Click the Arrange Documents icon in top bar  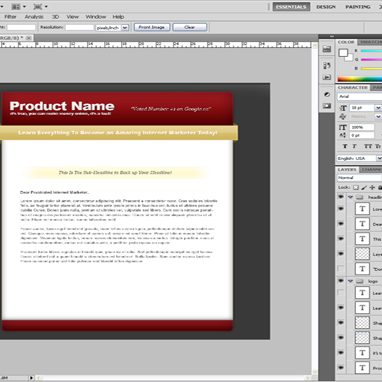point(16,6)
